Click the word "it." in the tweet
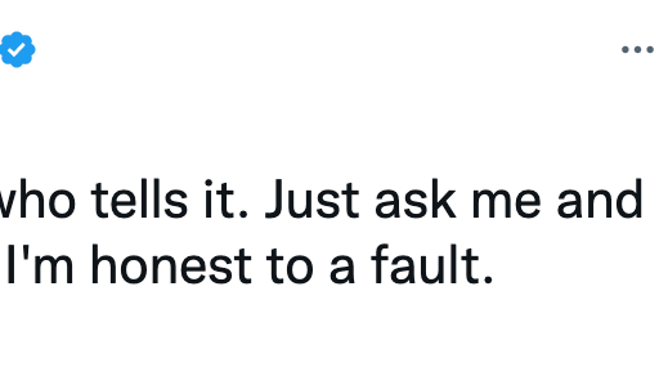 pyautogui.click(x=226, y=199)
